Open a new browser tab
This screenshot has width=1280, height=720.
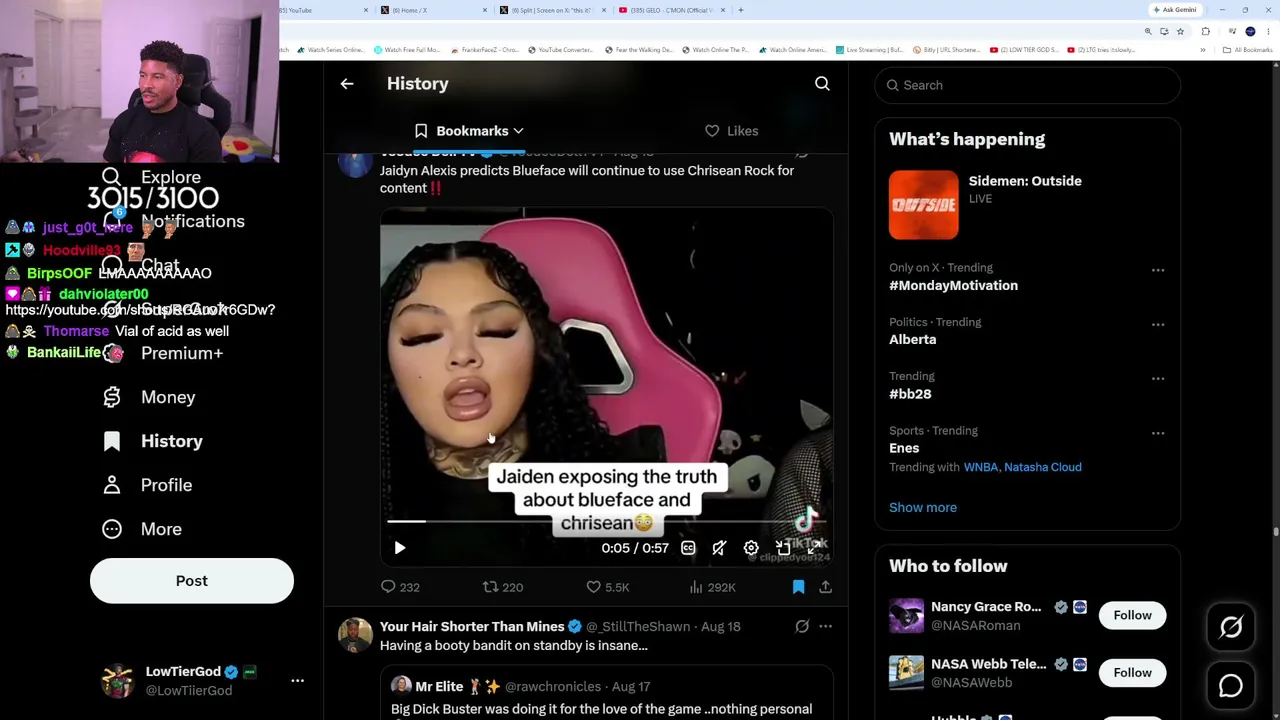740,10
